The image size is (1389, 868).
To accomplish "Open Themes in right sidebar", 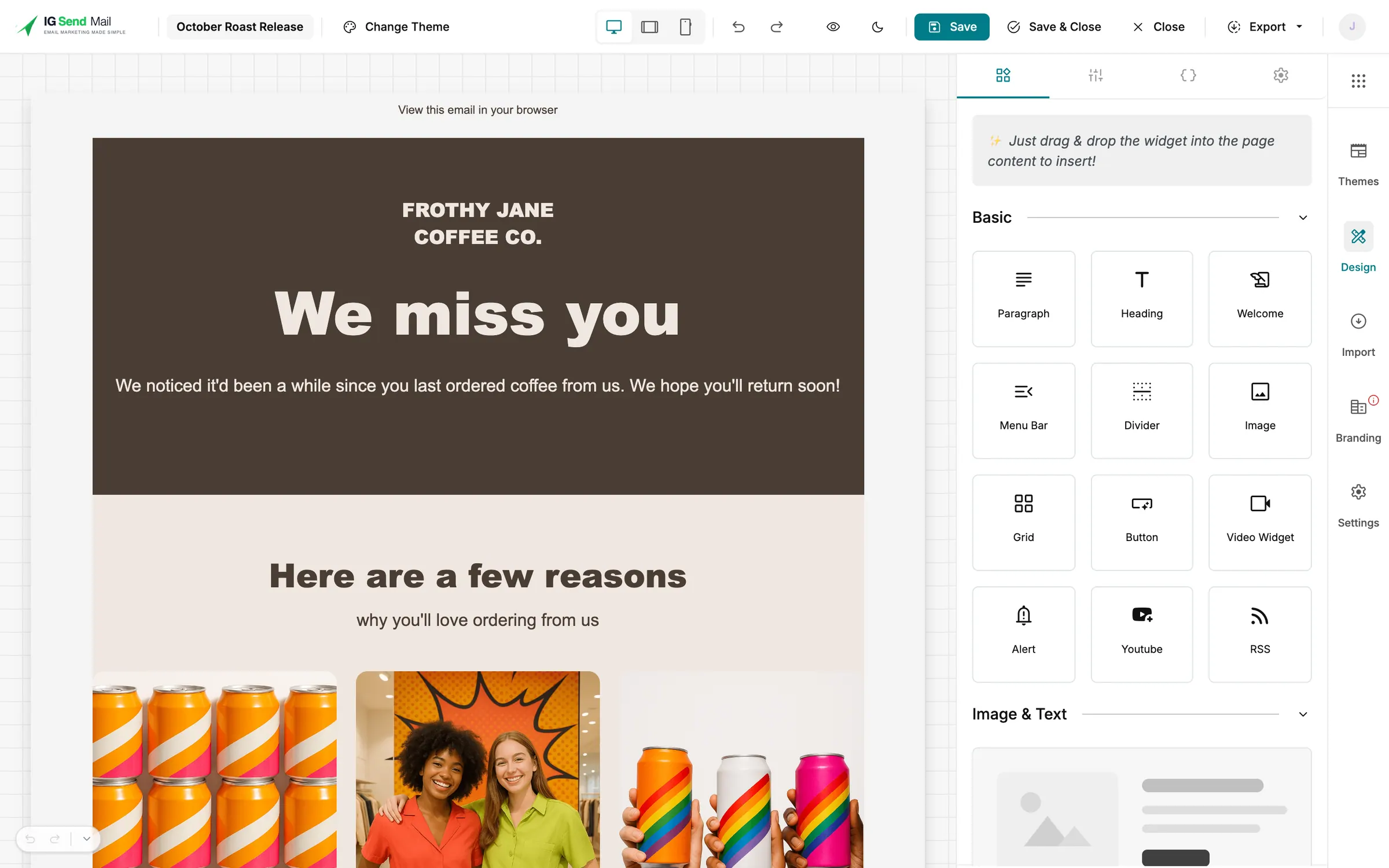I will [1358, 164].
